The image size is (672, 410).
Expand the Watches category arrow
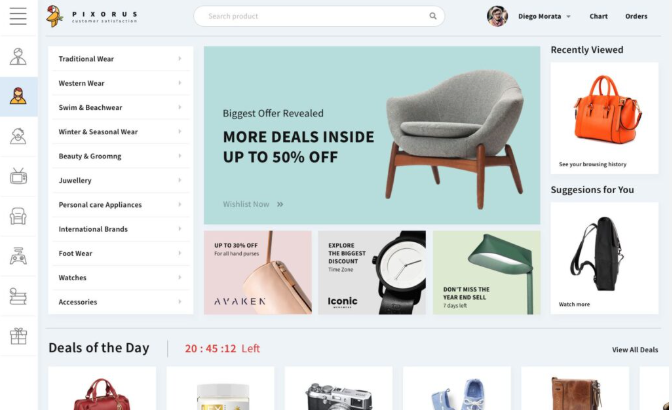180,277
